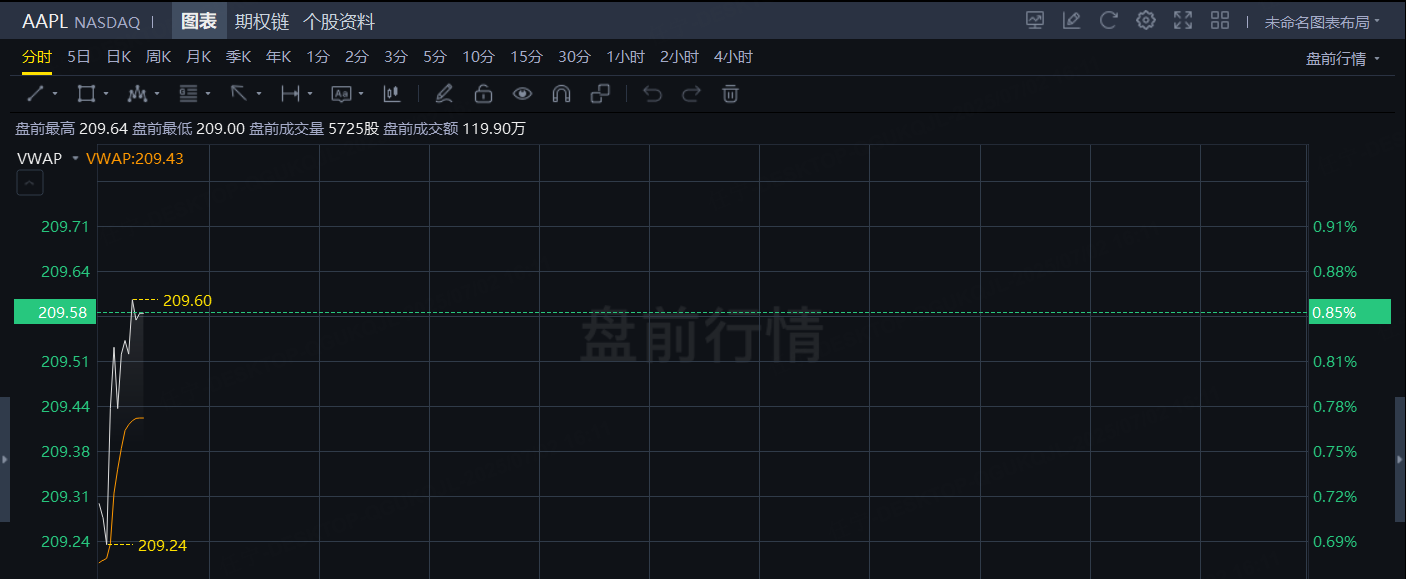Select the 5日 timeframe
Image resolution: width=1406 pixels, height=579 pixels.
(x=79, y=57)
